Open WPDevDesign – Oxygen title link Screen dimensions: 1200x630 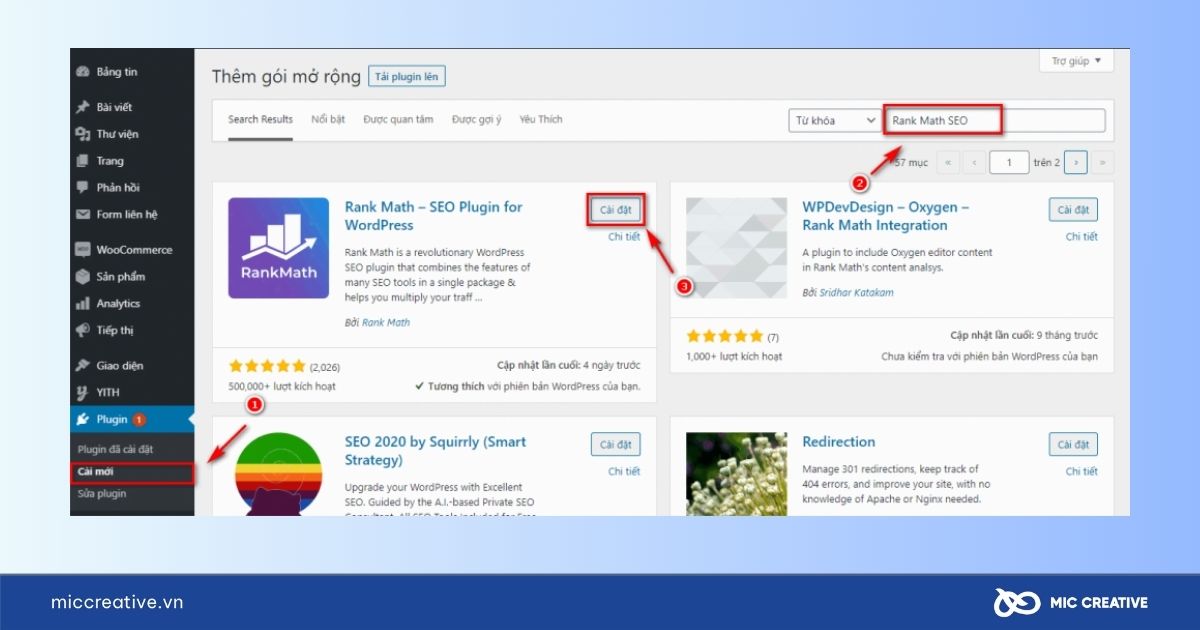point(886,216)
